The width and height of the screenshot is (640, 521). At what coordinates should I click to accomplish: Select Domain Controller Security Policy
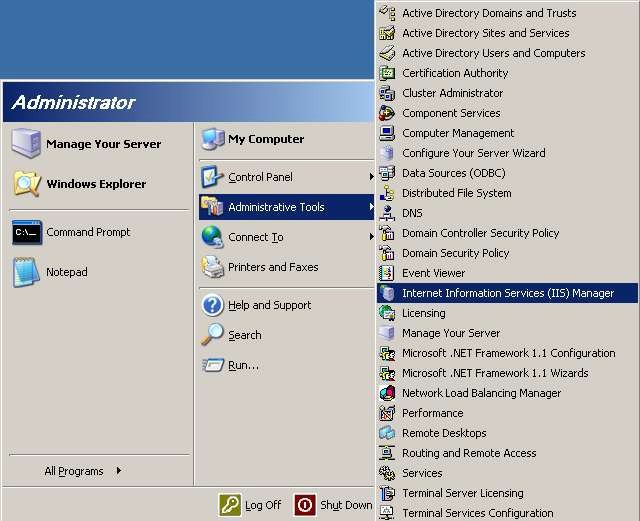point(507,233)
